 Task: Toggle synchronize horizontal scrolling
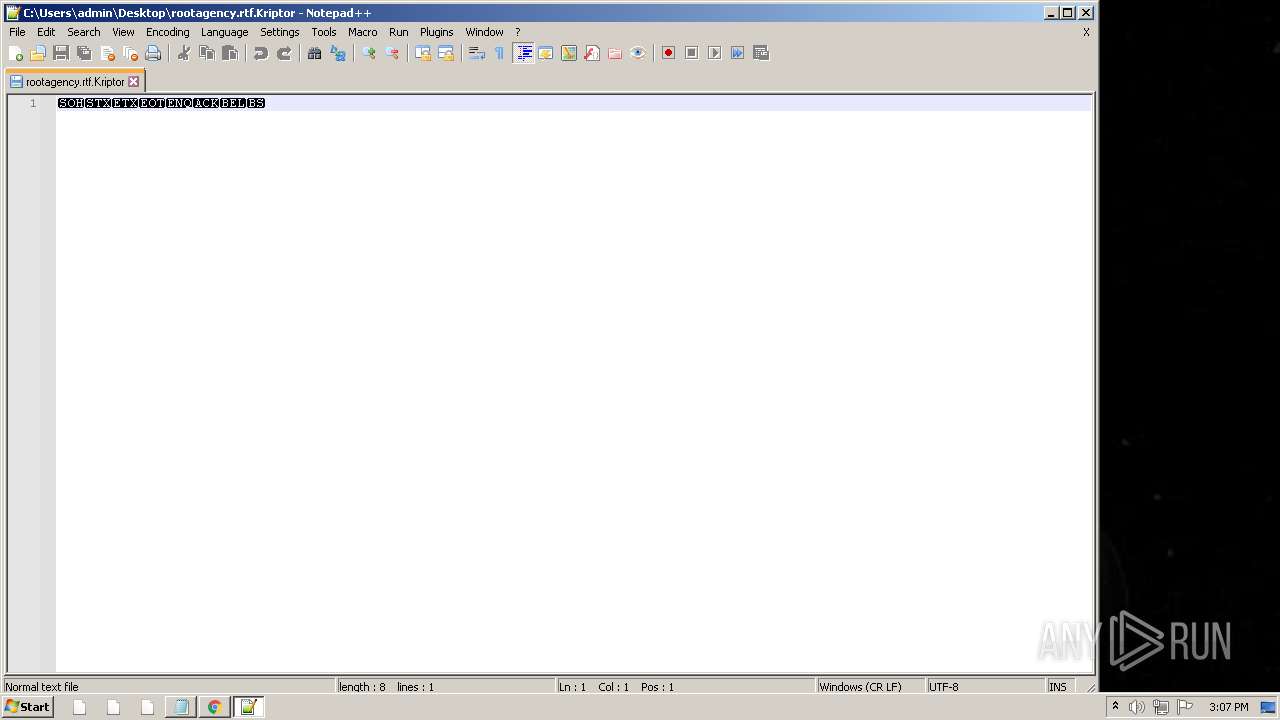pyautogui.click(x=446, y=53)
